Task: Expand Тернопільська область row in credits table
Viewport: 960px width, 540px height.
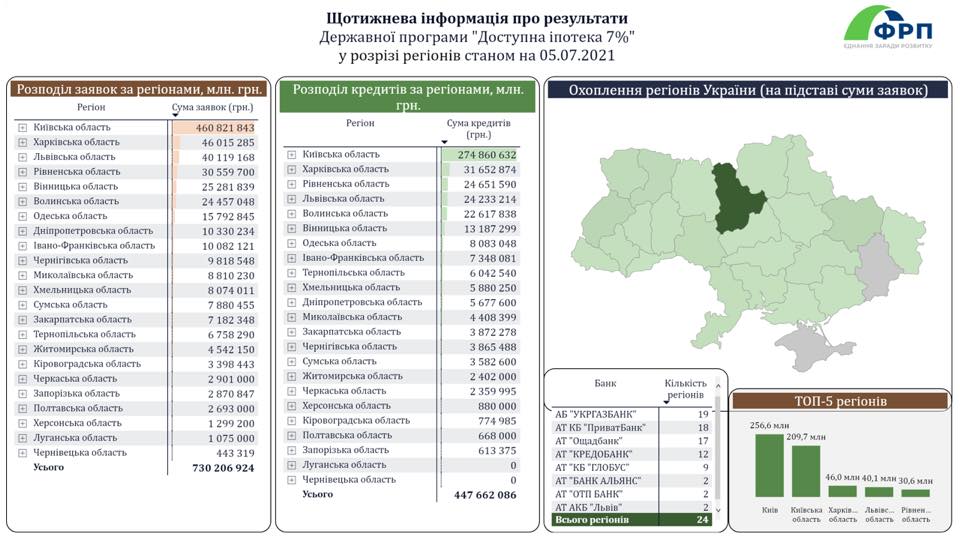Action: 292,273
